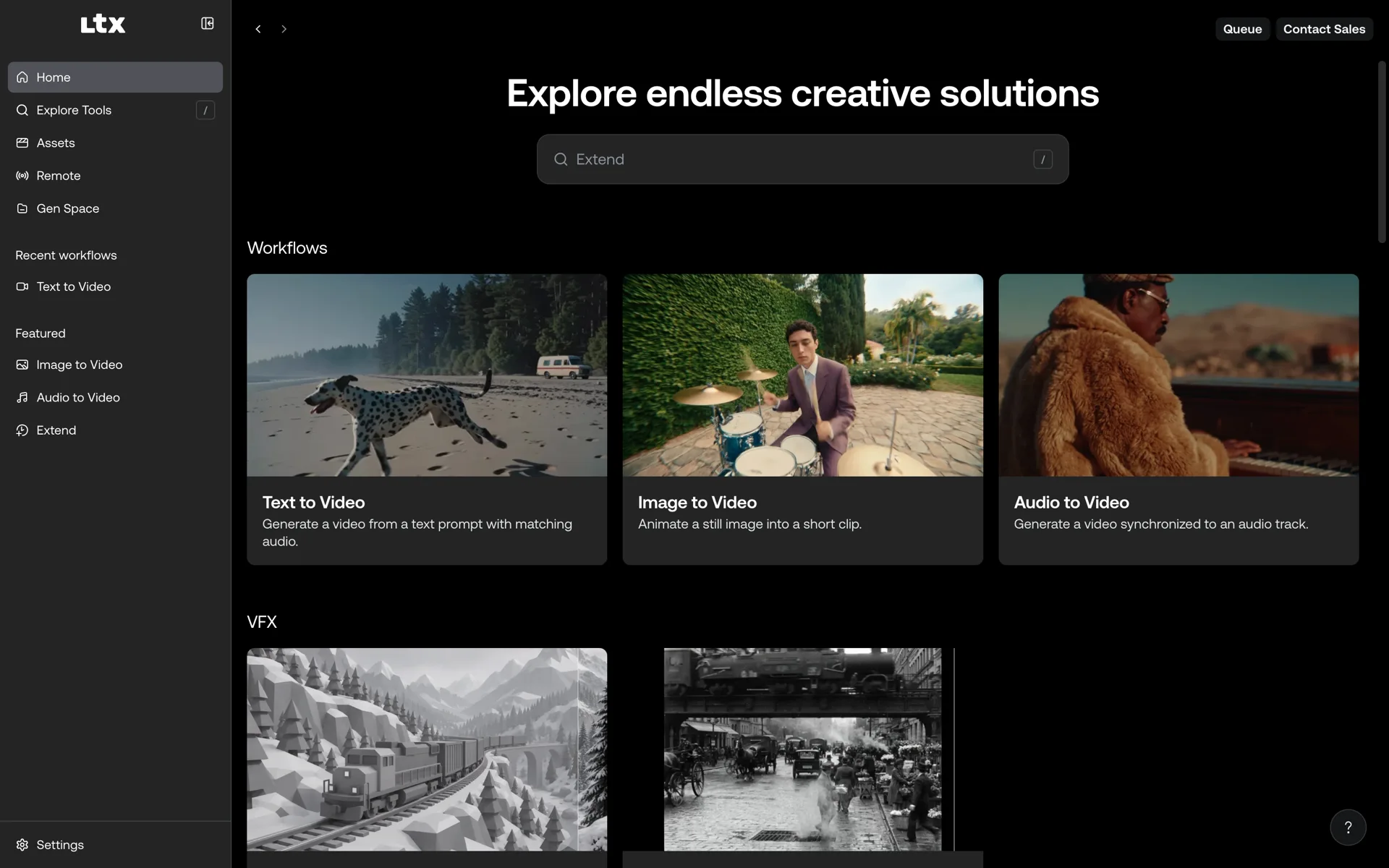Click slash shortcut badge beside Explore Tools
The image size is (1389, 868).
205,110
